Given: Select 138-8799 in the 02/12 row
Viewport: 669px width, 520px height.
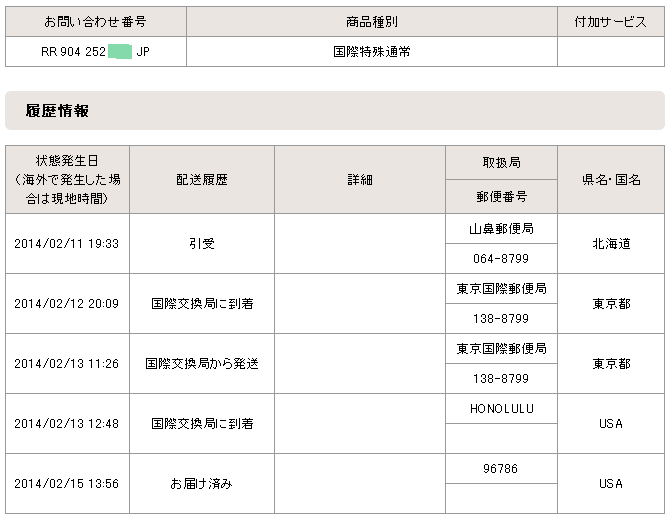Looking at the screenshot, I should pos(501,319).
